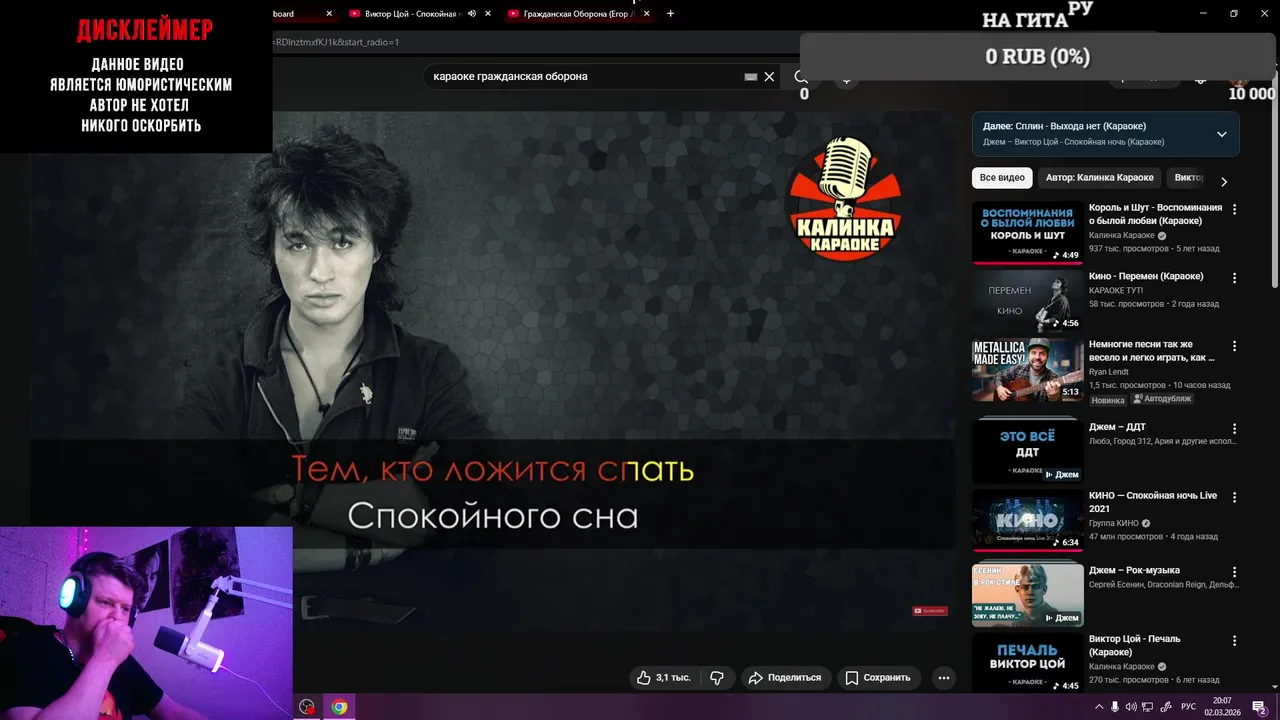
Task: Open volume control in system tray
Action: [x=1131, y=707]
